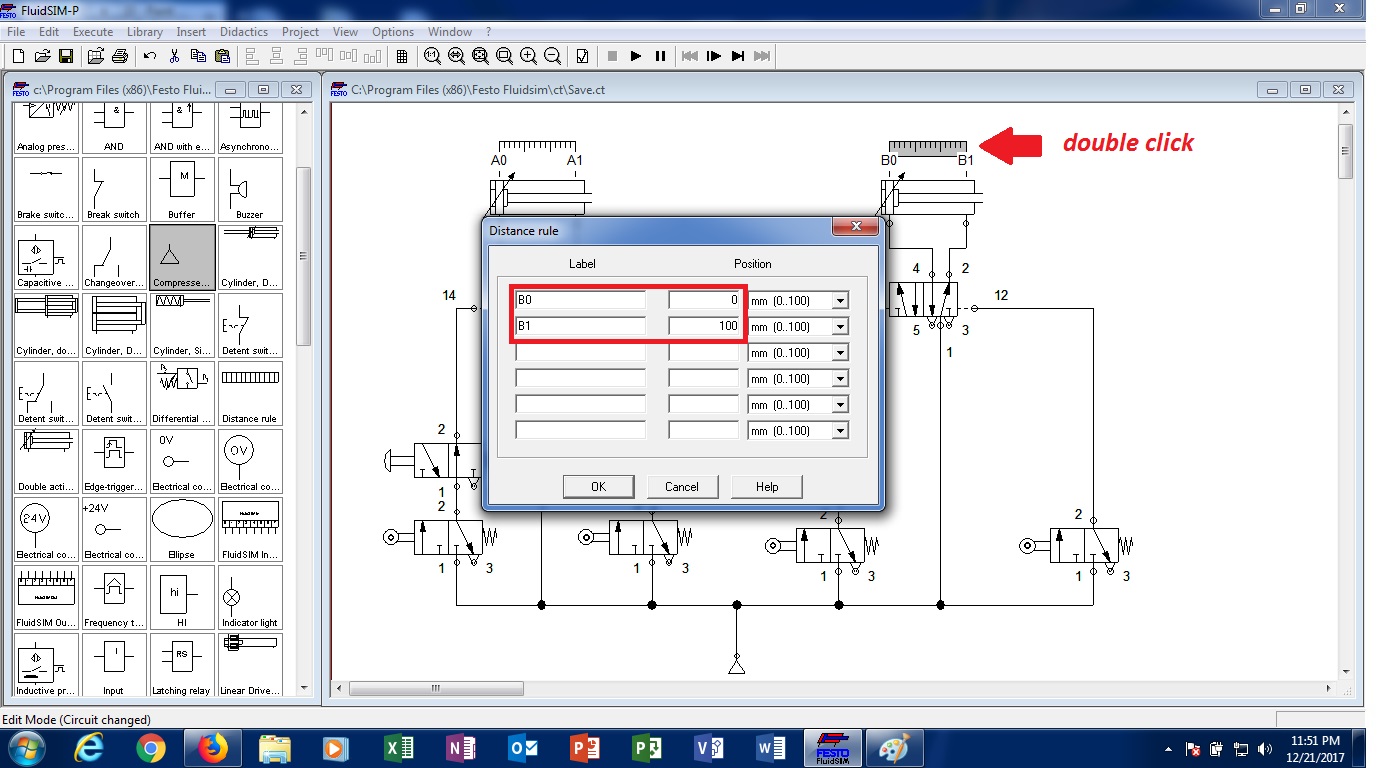The width and height of the screenshot is (1384, 768).
Task: Select the Linear Drive component
Action: point(250,665)
